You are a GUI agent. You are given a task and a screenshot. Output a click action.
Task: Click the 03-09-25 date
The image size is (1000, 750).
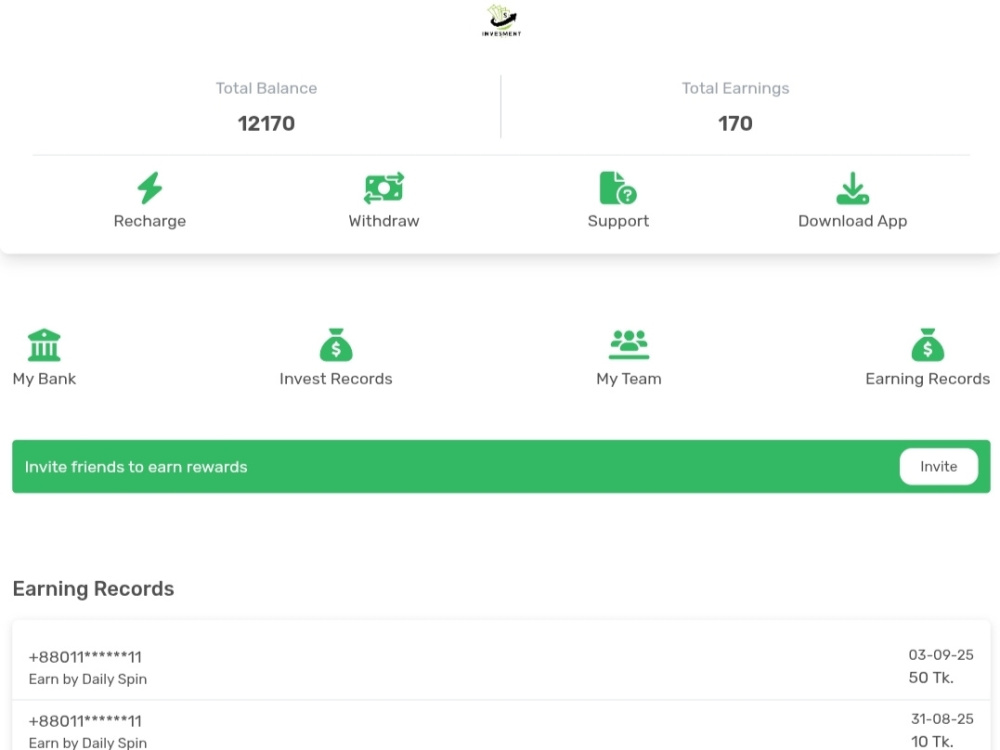click(x=941, y=655)
